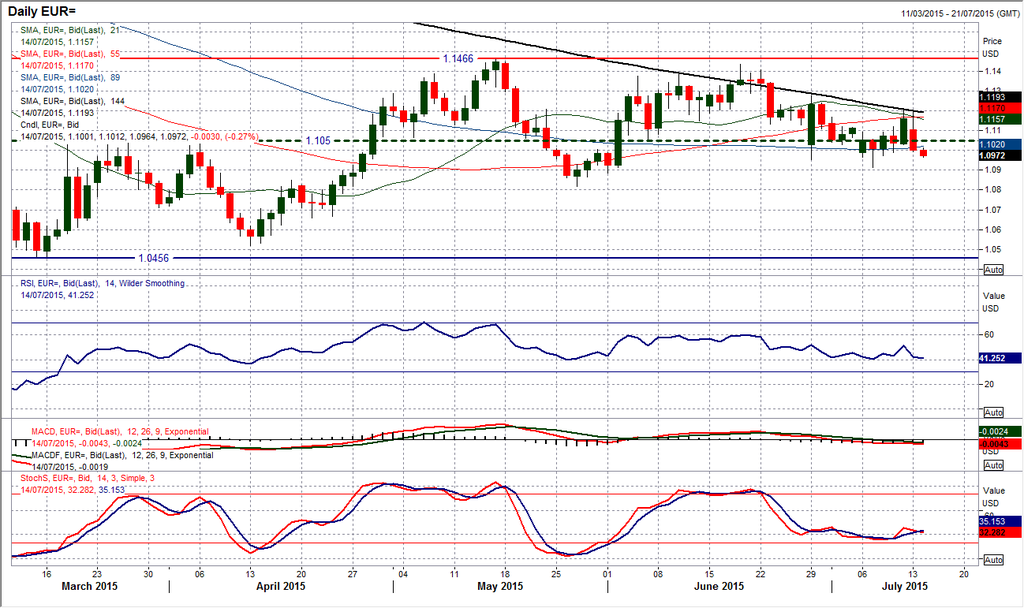Click the 20 level tick on RSI axis

coord(989,385)
